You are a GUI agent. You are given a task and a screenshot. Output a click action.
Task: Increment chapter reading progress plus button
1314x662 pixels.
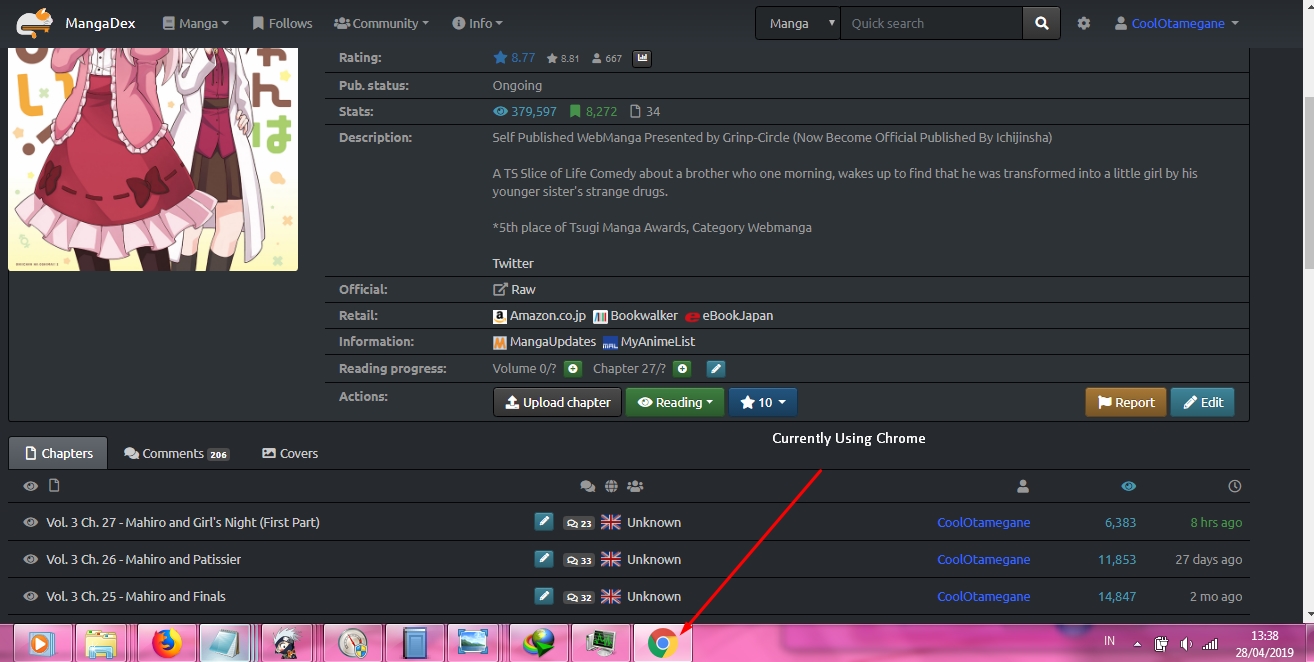682,369
